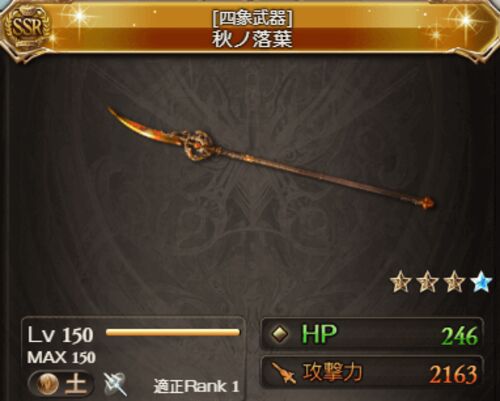The height and width of the screenshot is (401, 500).
Task: Click the SSR rarity badge
Action: 27,28
